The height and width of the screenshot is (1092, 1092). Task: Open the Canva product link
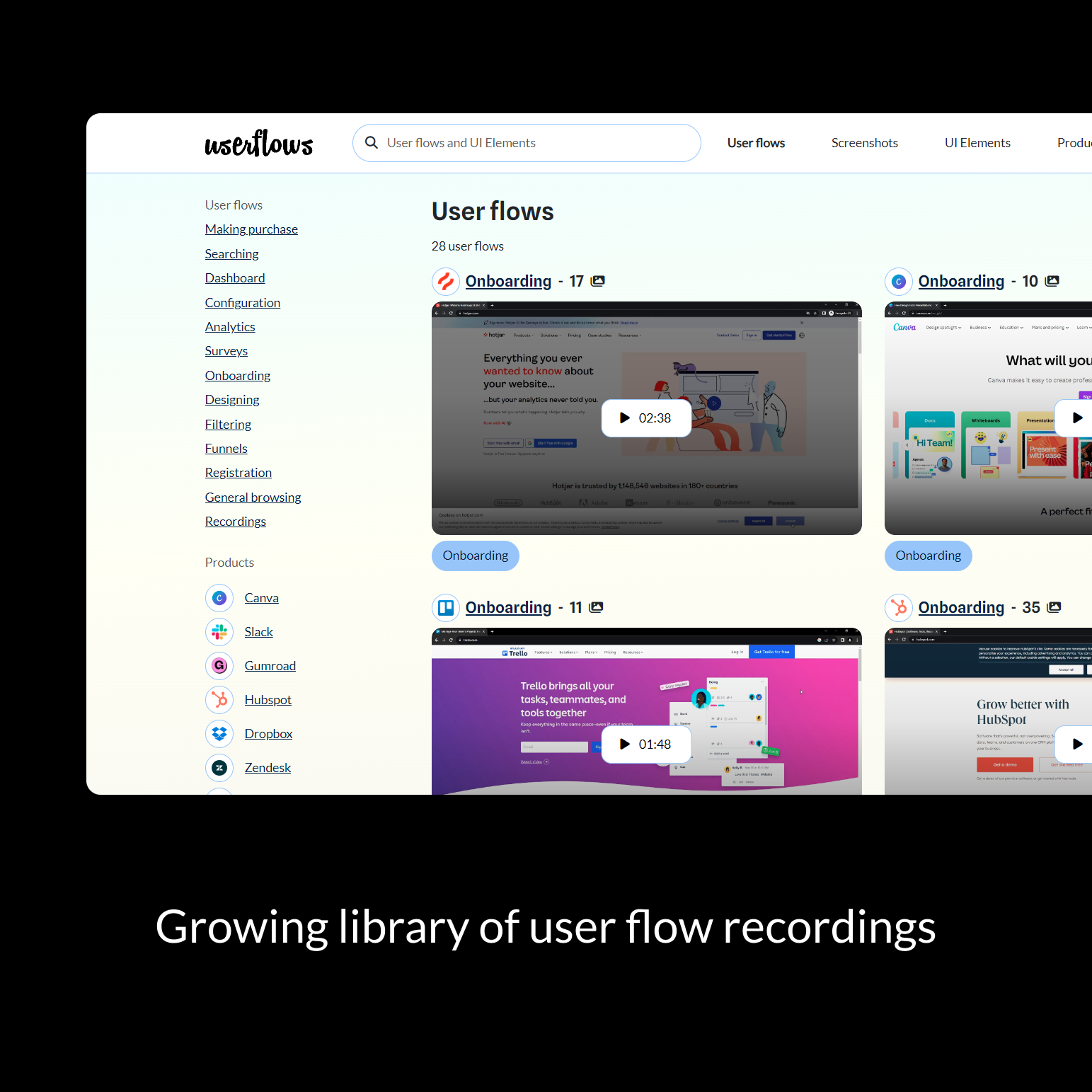pyautogui.click(x=262, y=598)
